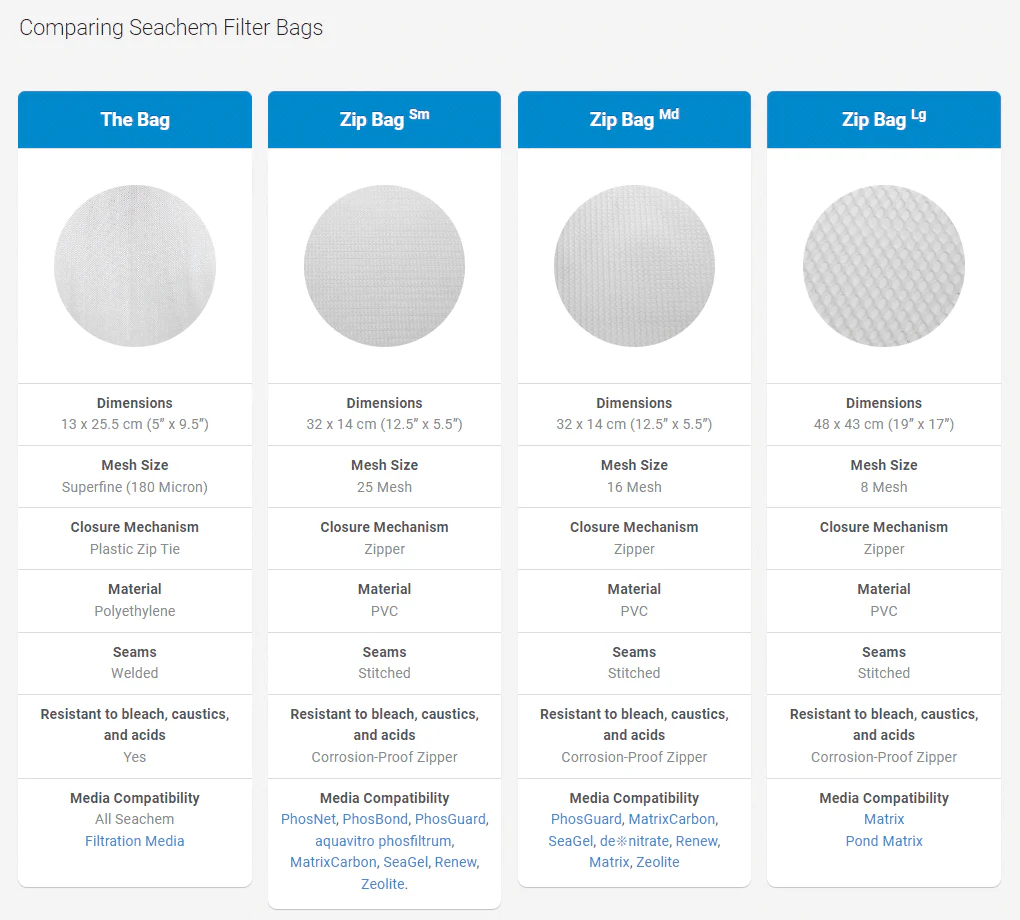Open Renew link in Zip Bag Sm column
This screenshot has height=920, width=1020.
click(x=455, y=861)
